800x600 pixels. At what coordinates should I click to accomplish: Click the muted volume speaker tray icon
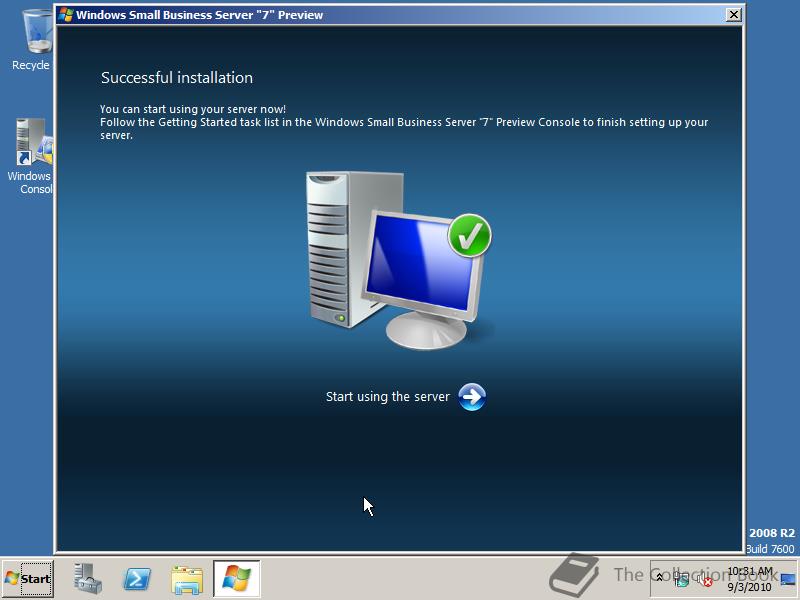(704, 580)
